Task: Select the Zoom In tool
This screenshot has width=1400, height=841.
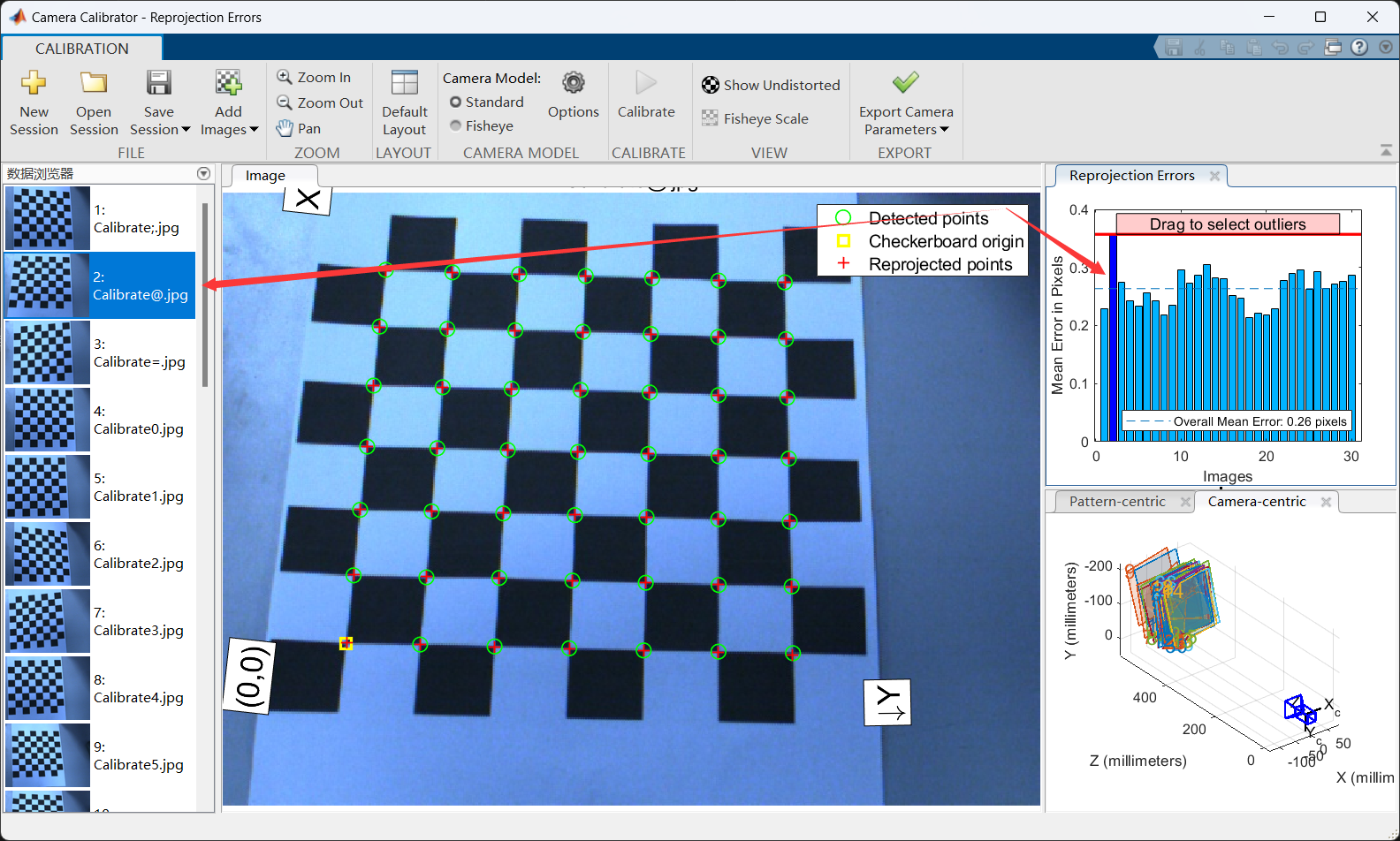Action: click(x=314, y=77)
